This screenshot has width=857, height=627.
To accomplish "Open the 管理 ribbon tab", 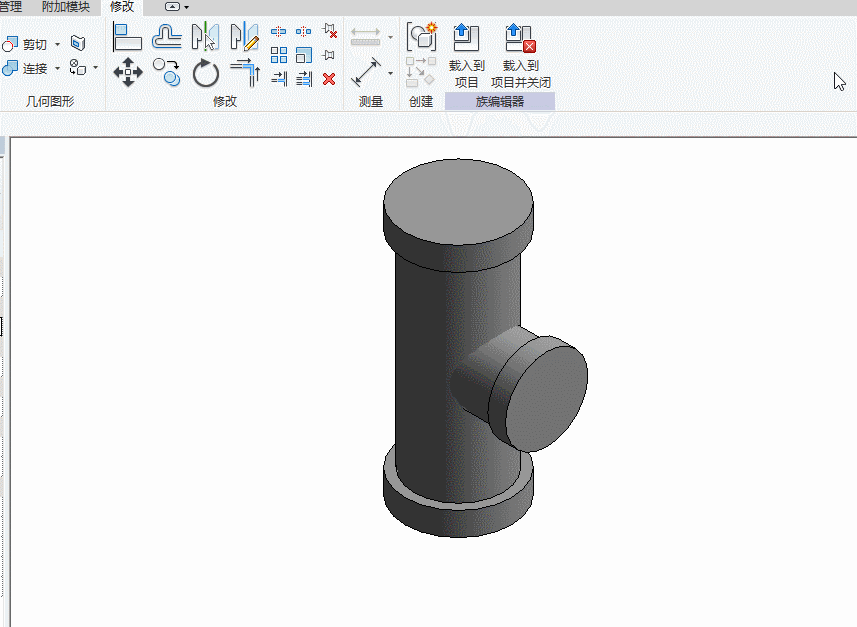I will [10, 7].
